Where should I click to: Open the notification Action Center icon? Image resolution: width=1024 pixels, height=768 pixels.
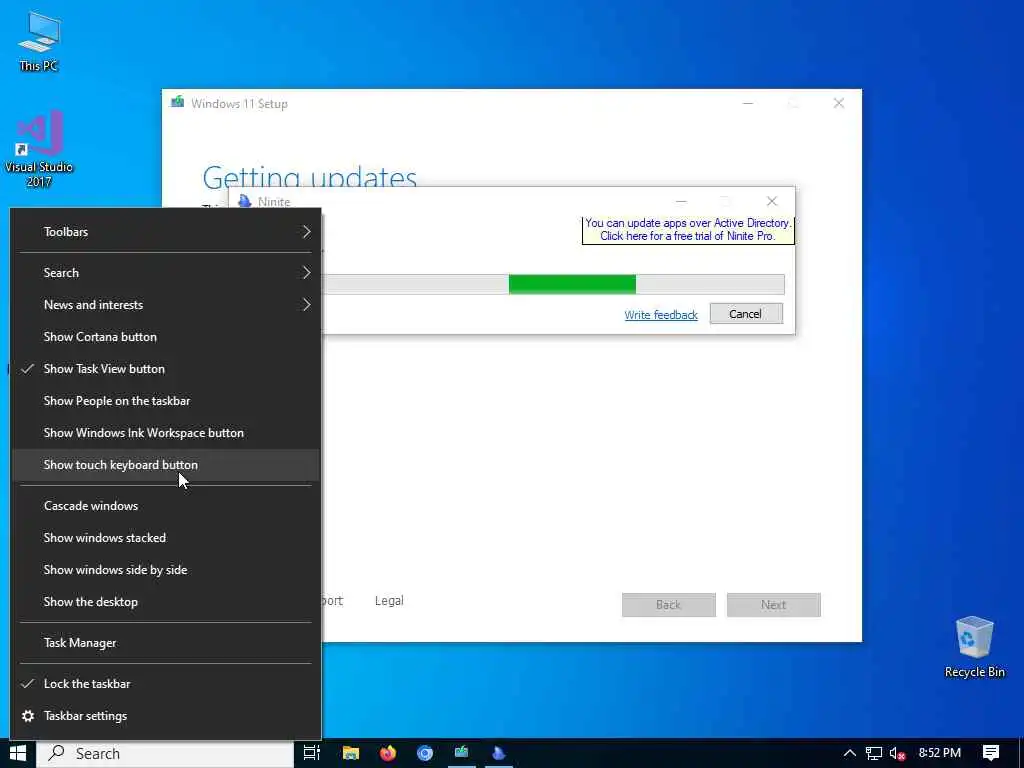tap(991, 754)
